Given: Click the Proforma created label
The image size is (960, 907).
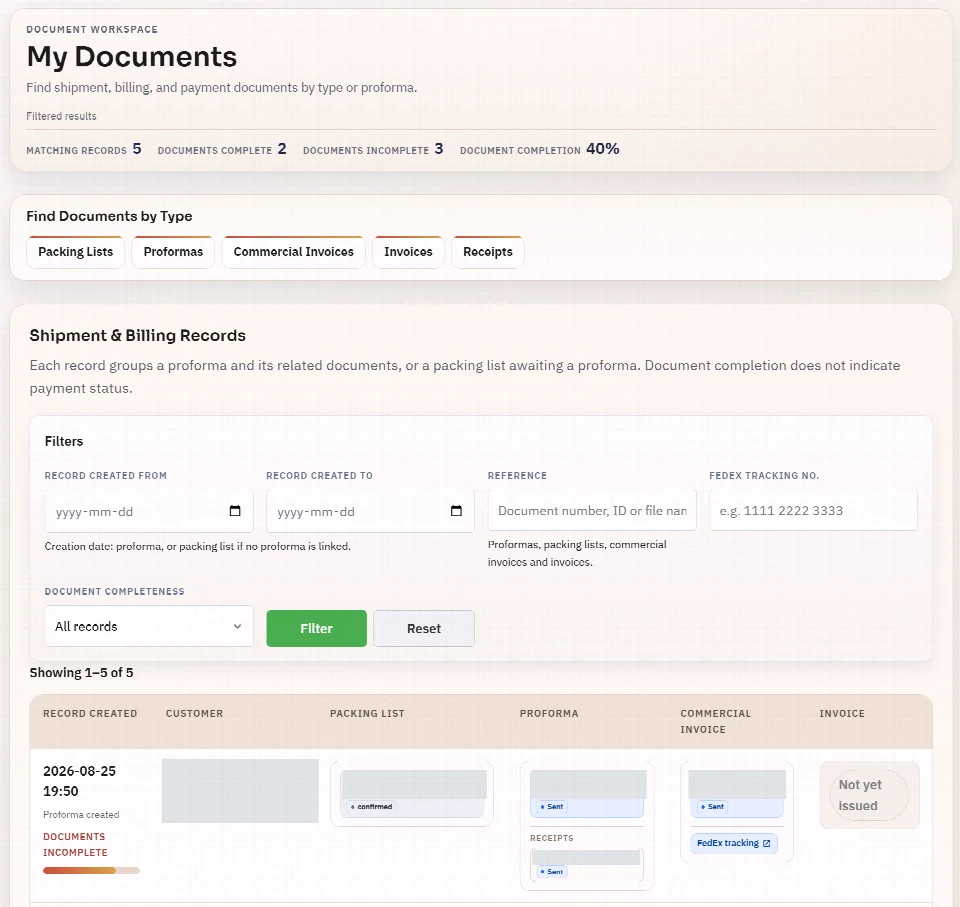Looking at the screenshot, I should (81, 815).
